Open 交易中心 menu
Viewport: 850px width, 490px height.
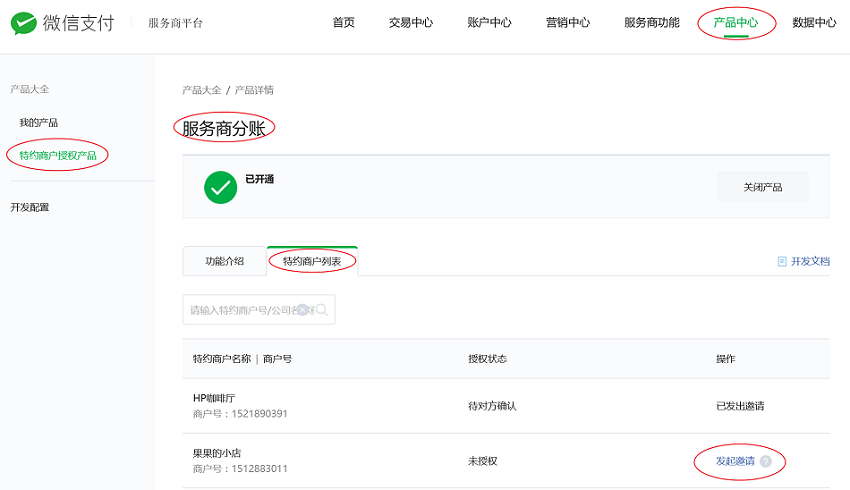click(x=411, y=22)
